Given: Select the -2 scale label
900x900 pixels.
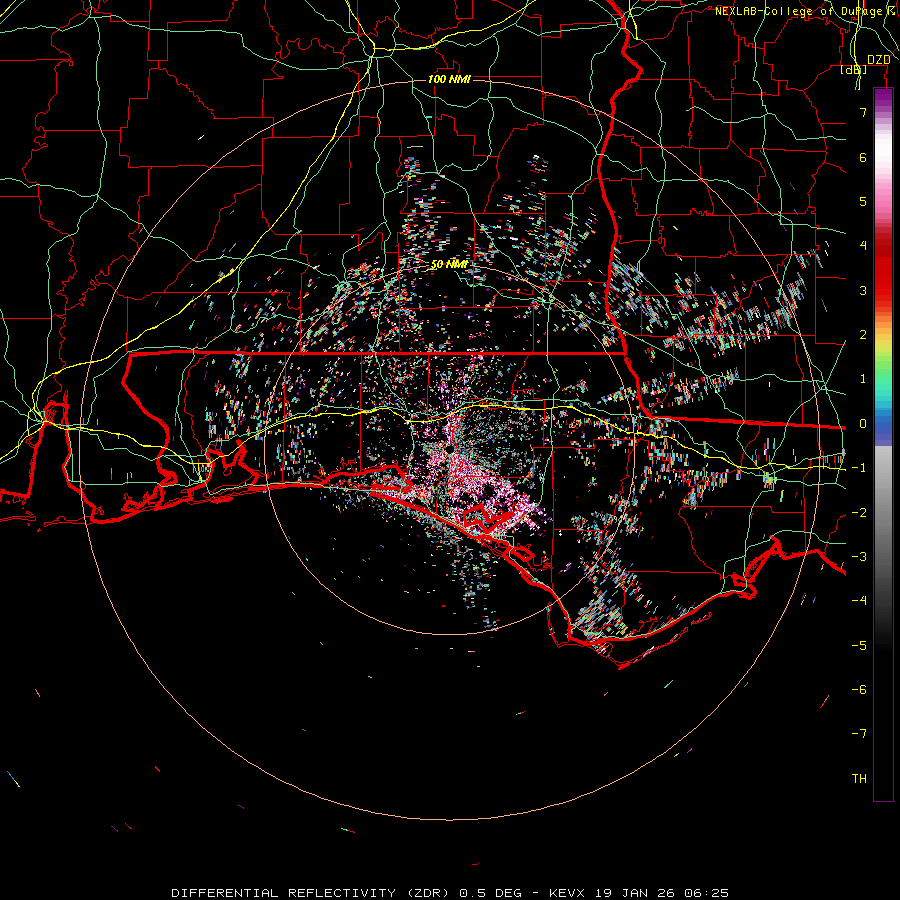Looking at the screenshot, I should tap(859, 513).
